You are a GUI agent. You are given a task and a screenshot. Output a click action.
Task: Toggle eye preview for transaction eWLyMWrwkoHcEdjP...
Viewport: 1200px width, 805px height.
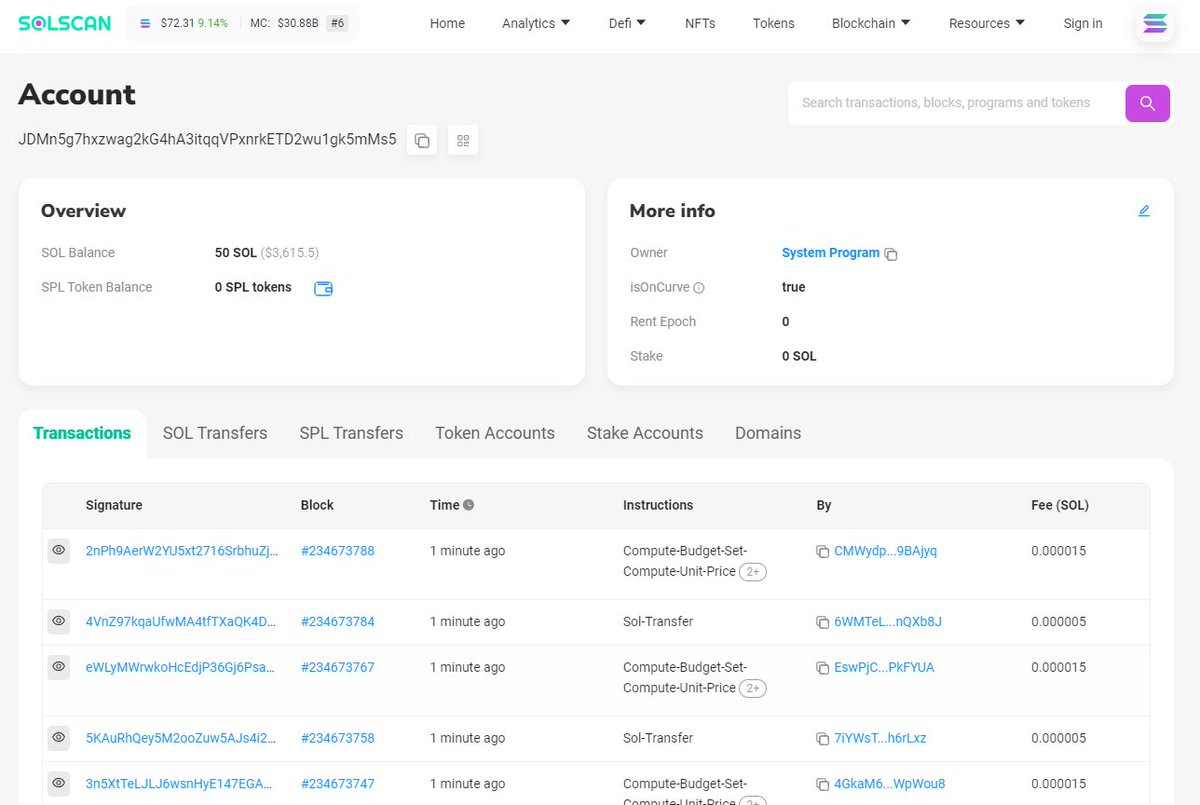[x=59, y=667]
